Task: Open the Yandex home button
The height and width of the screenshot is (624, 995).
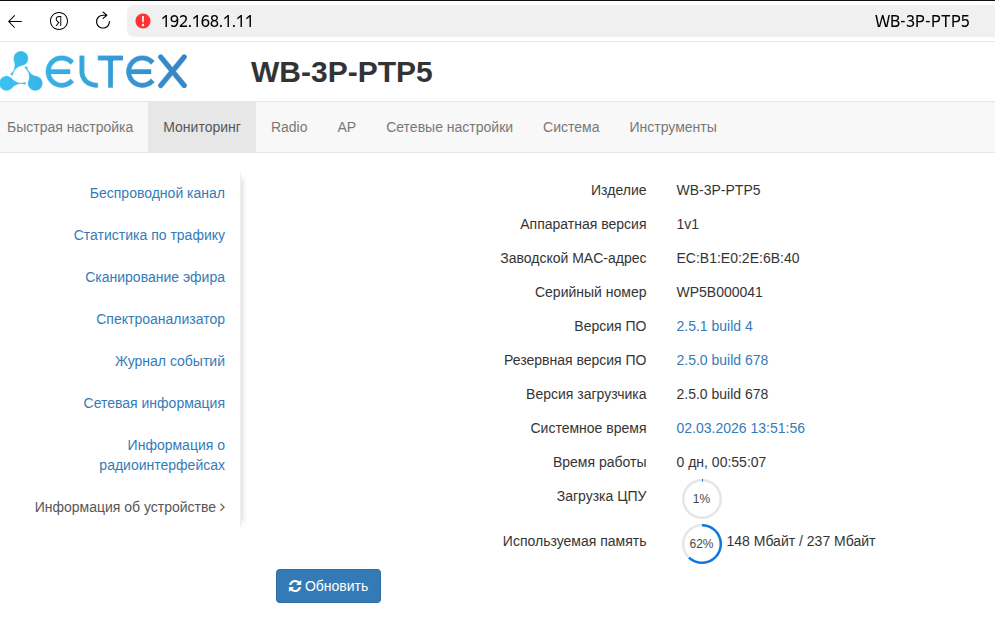Action: 59,21
